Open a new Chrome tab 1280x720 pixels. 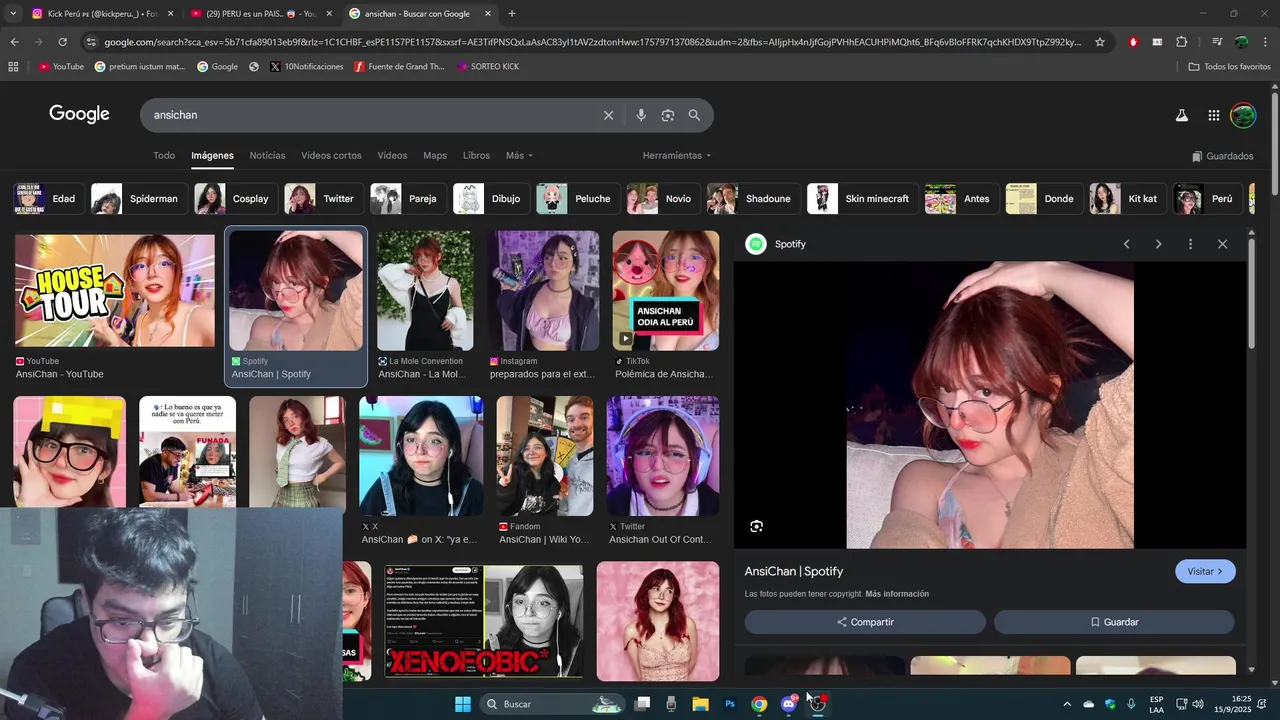512,14
